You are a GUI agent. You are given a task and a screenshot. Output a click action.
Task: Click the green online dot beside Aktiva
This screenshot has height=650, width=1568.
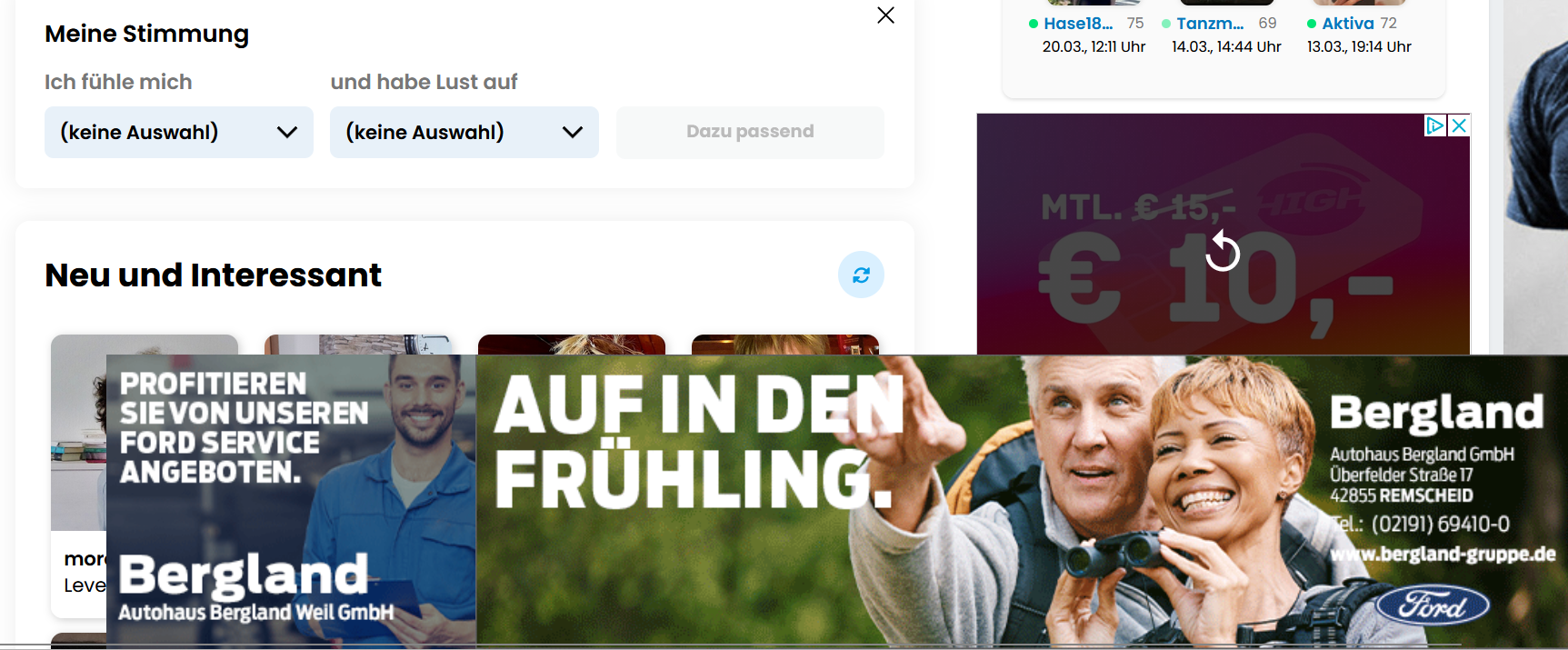point(1311,24)
